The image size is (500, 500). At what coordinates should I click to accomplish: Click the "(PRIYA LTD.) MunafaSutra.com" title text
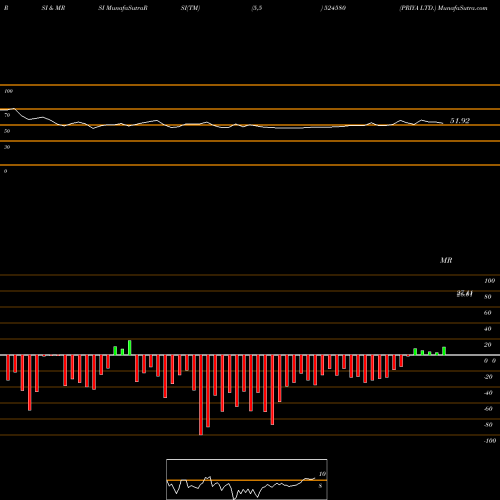pos(443,8)
